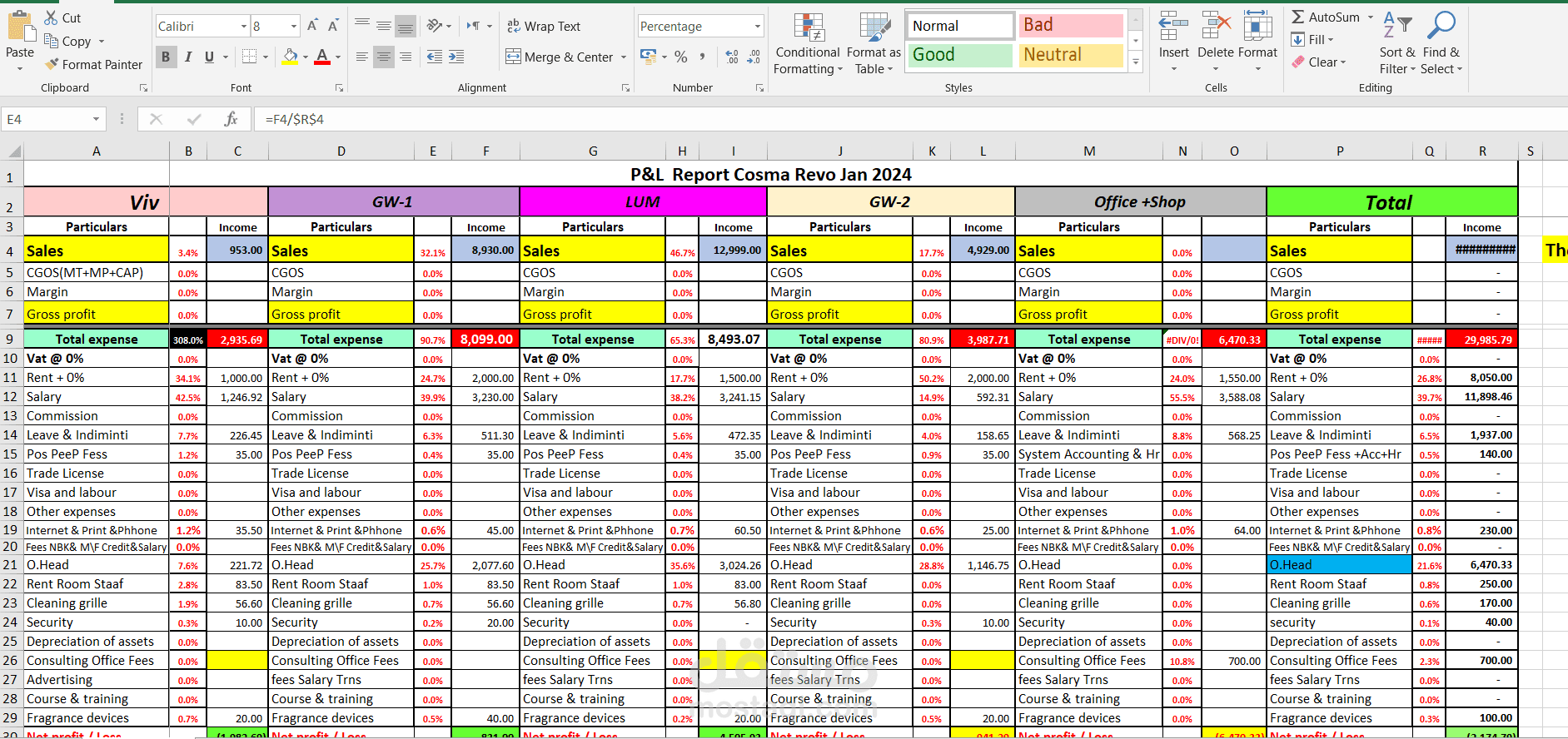
Task: Open Format as Table menu
Action: (874, 43)
